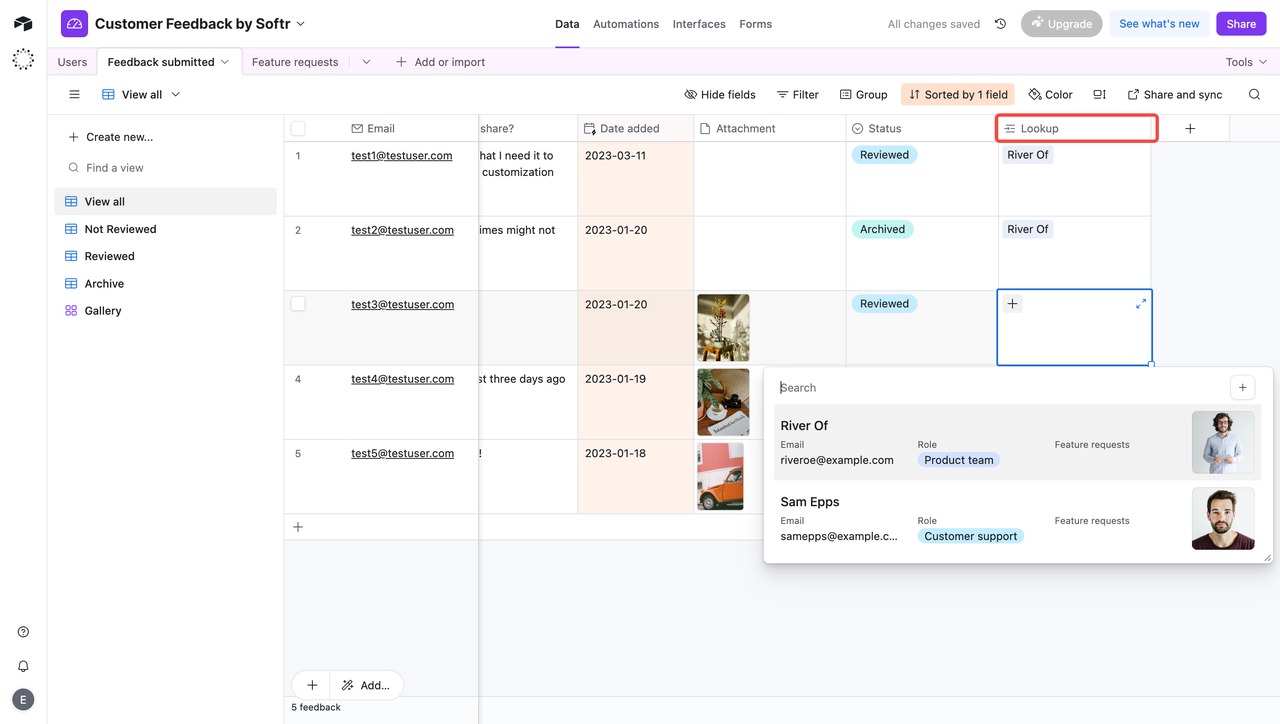The height and width of the screenshot is (724, 1280).
Task: Open the See what's new link
Action: tap(1159, 23)
